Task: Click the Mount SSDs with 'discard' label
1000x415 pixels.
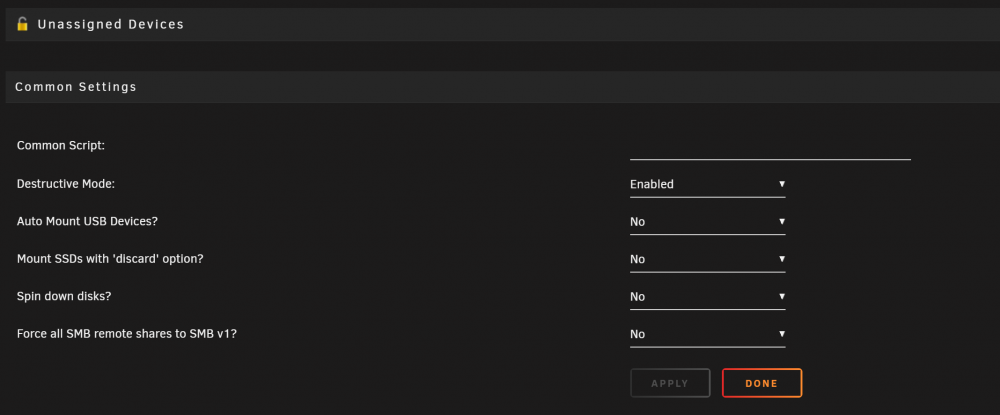Action: coord(110,259)
